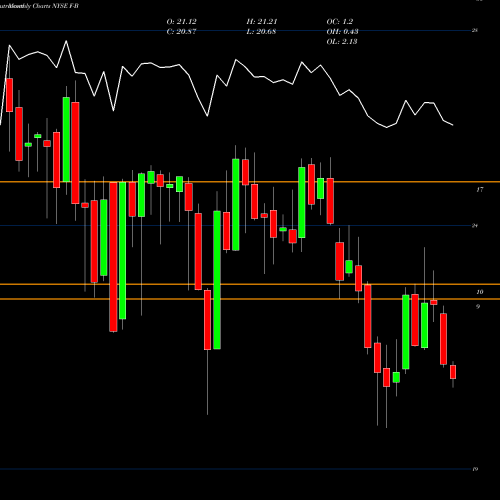Click the 'O: 21.12' open value
500x500 pixels.
181,22
